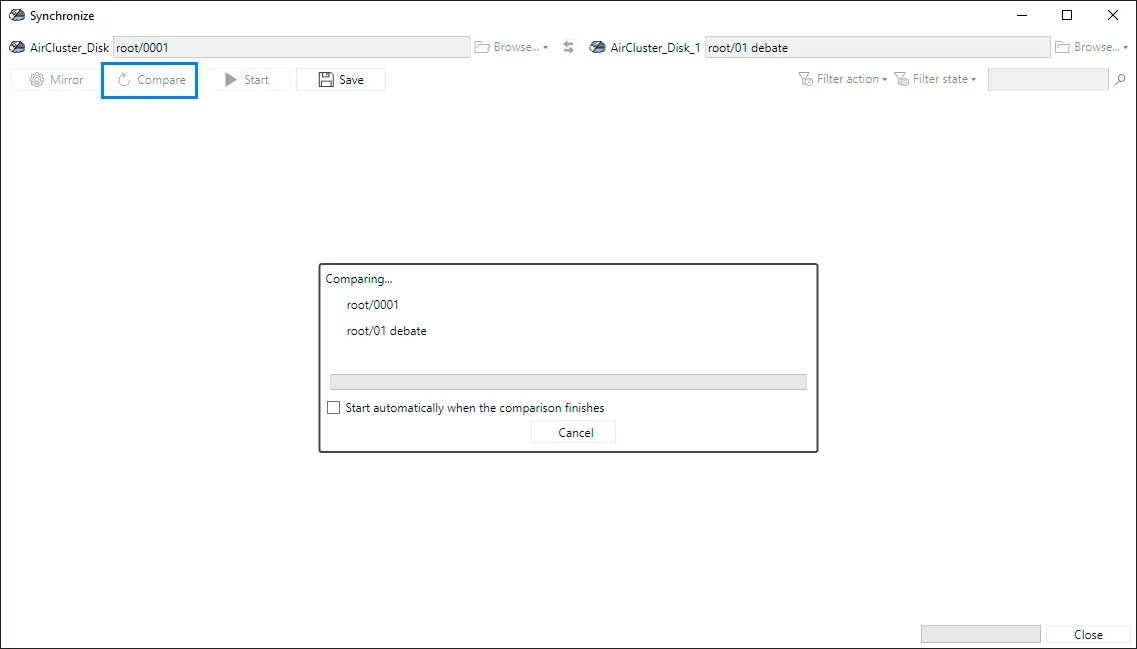Click the search filter text box
1137x649 pixels.
(1048, 79)
